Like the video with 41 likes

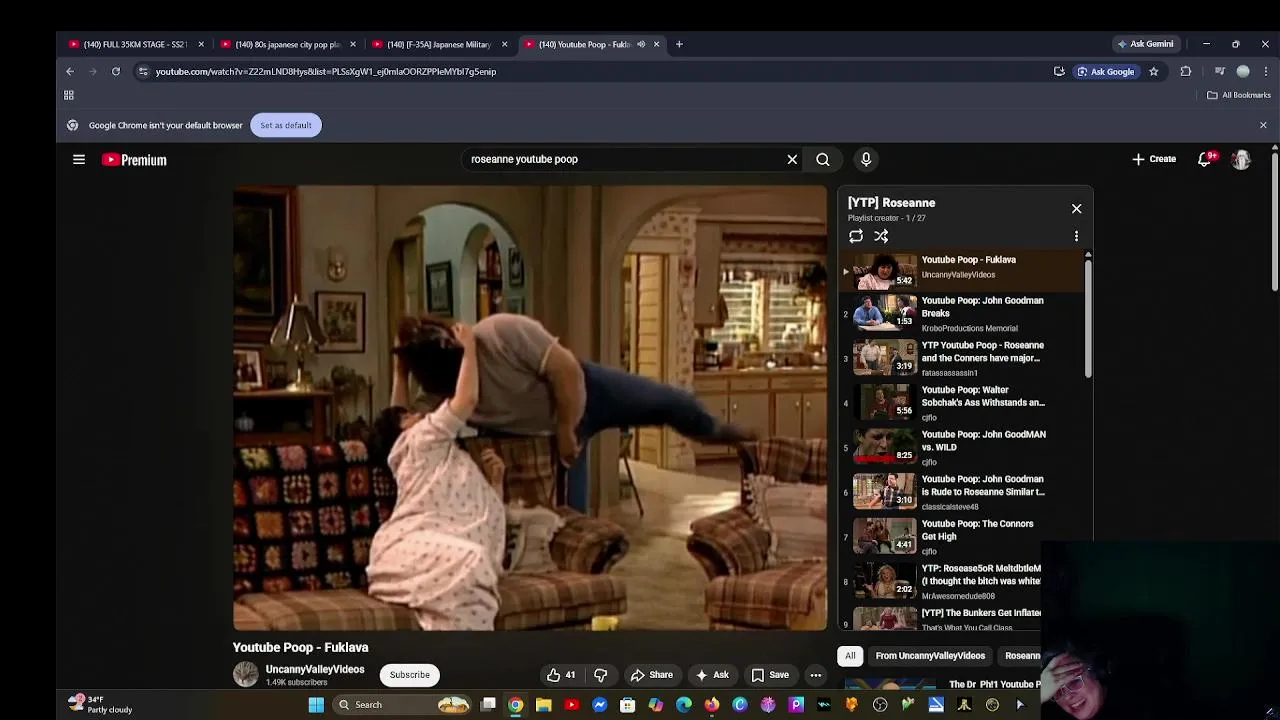point(561,675)
